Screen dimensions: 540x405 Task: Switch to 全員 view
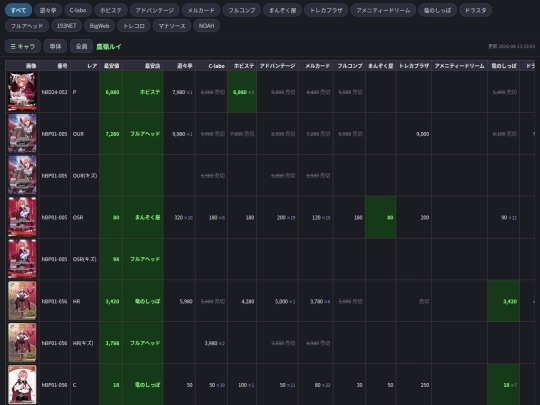[x=81, y=46]
